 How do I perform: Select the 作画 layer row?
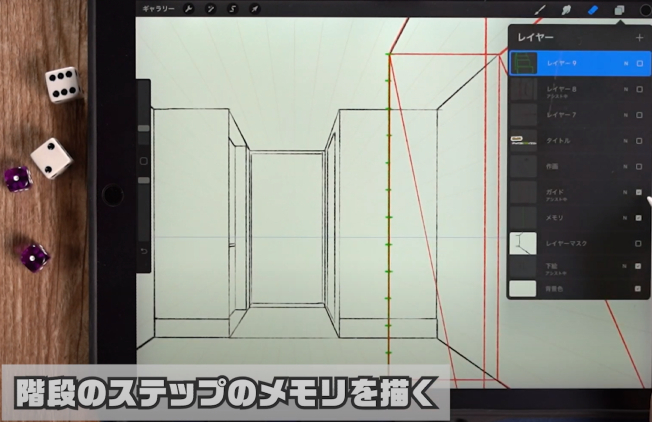pos(579,166)
